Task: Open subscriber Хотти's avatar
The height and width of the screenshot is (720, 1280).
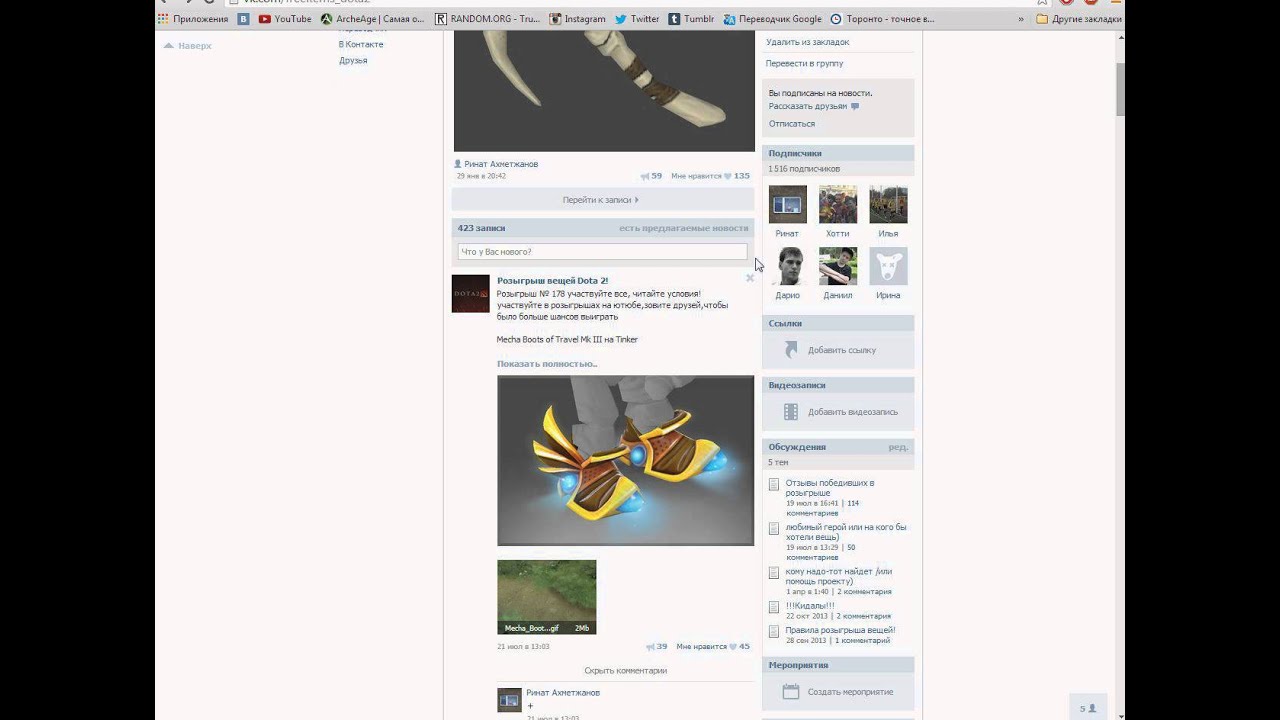Action: (x=837, y=204)
